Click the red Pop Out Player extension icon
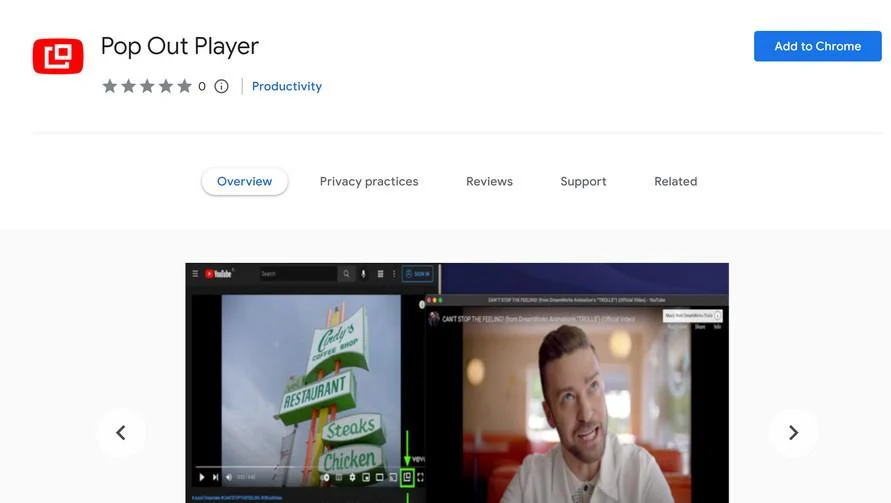The width and height of the screenshot is (891, 503). pos(58,56)
